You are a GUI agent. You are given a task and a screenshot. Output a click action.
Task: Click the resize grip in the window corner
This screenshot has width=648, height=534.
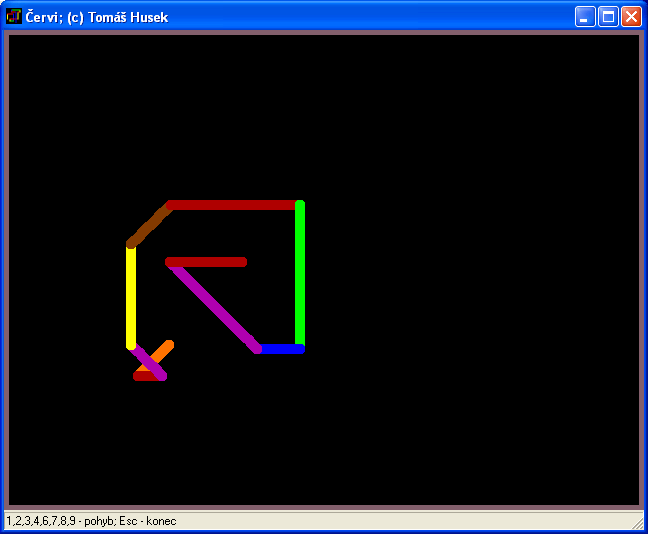tap(638, 524)
